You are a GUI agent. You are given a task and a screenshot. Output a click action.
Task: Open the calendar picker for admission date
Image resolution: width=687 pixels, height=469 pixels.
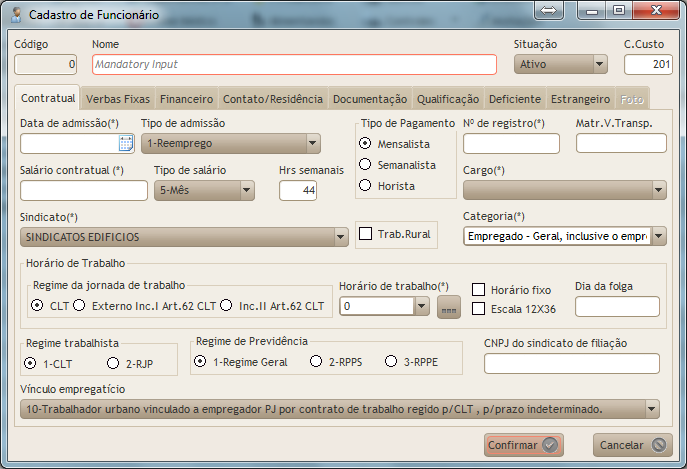tap(126, 143)
